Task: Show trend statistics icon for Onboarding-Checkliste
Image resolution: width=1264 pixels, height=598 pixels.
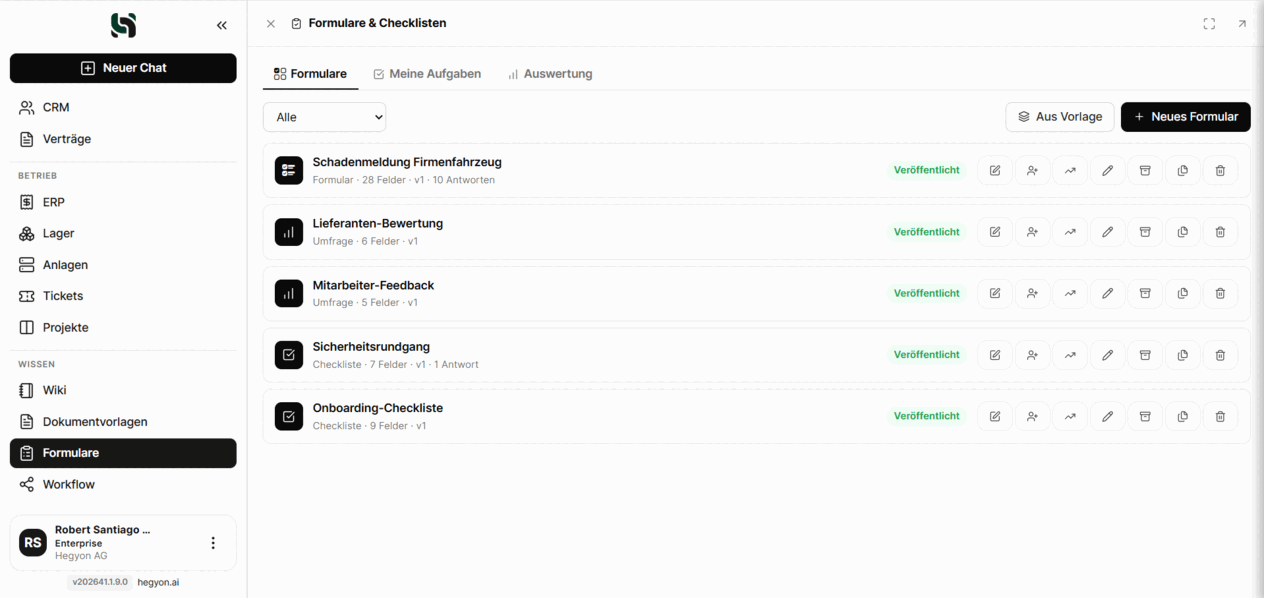Action: point(1070,416)
